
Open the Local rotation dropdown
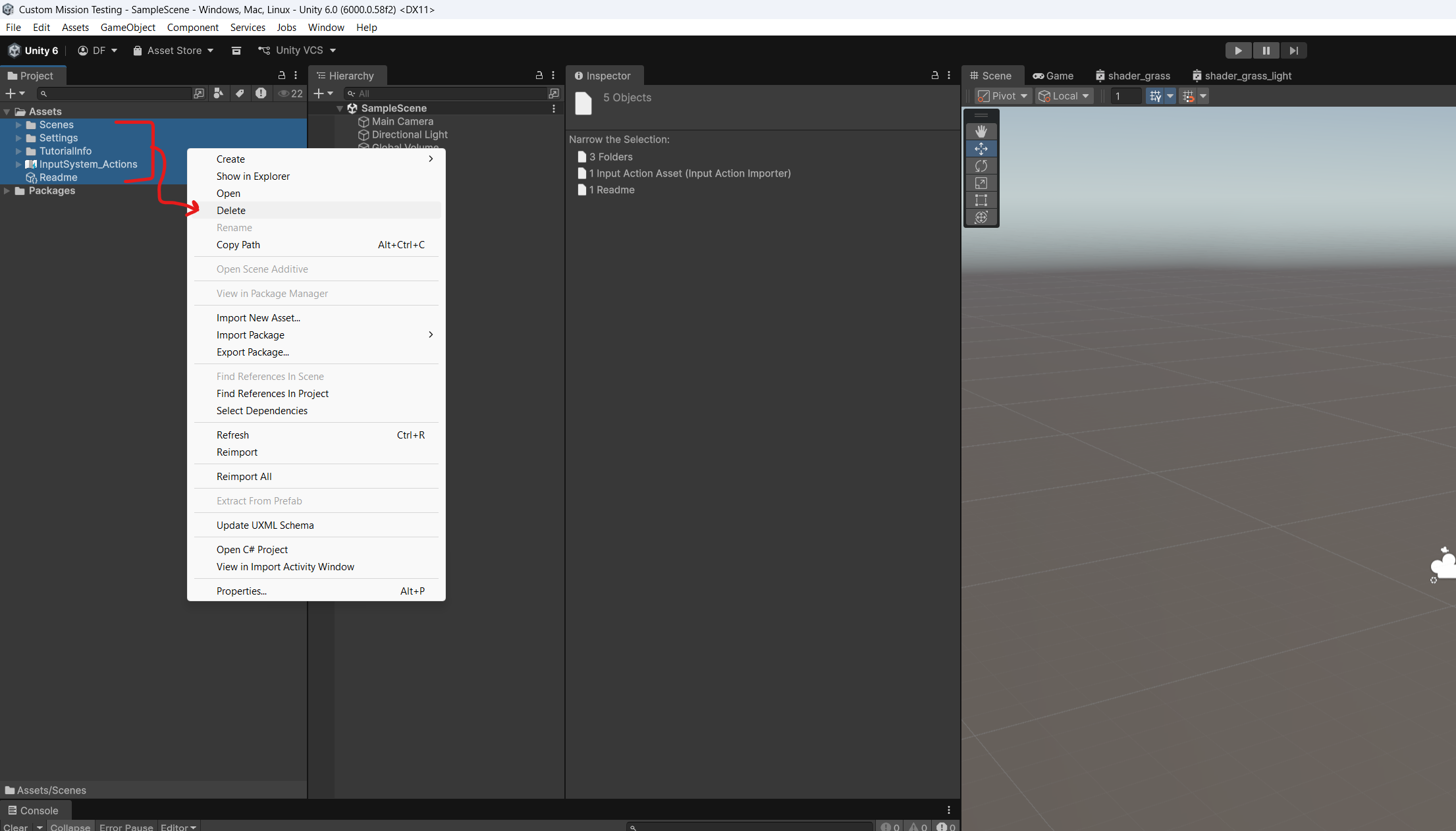tap(1064, 96)
